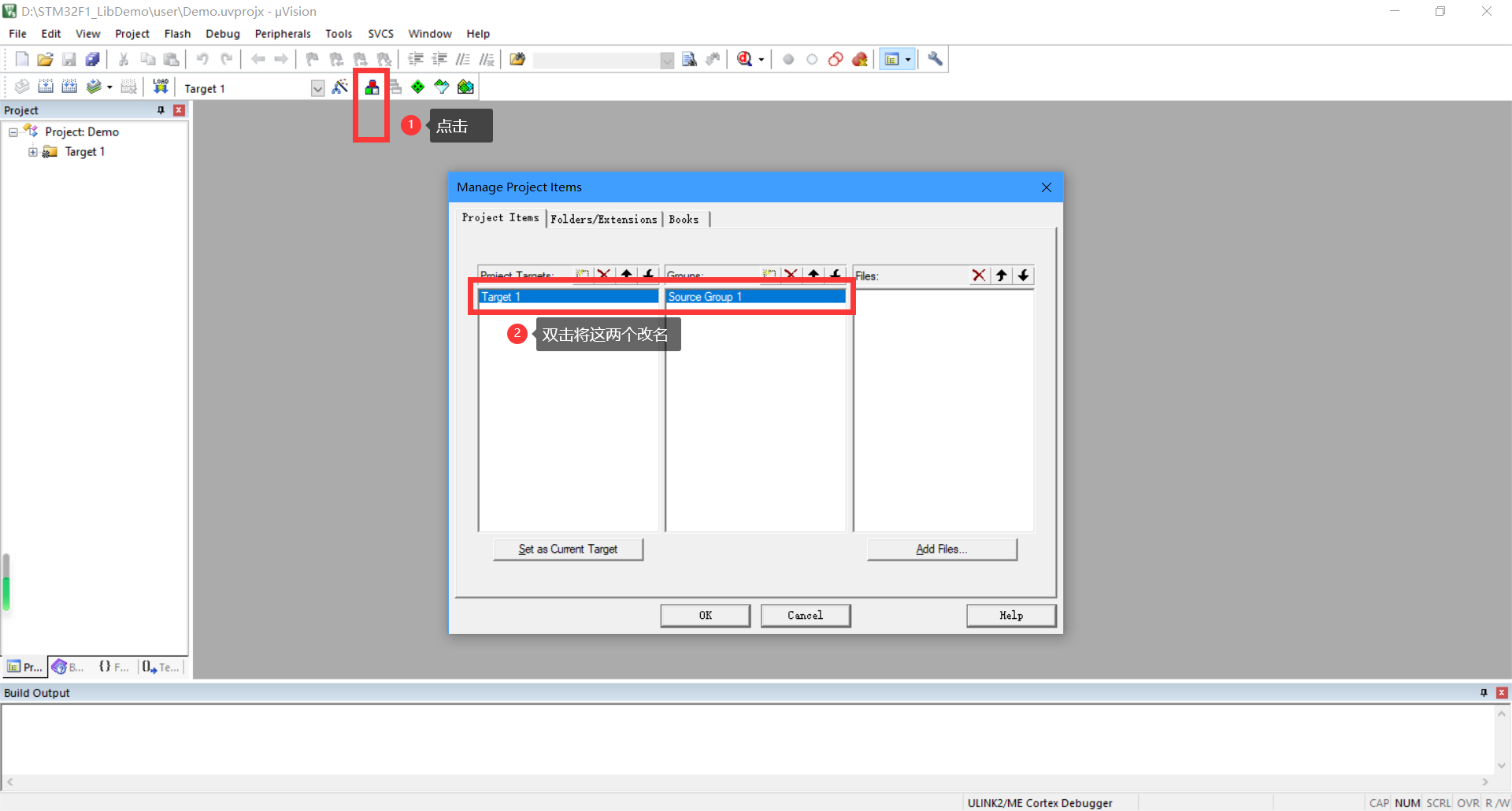The width and height of the screenshot is (1512, 811).
Task: Open the debug session dropdown arrow
Action: [761, 60]
